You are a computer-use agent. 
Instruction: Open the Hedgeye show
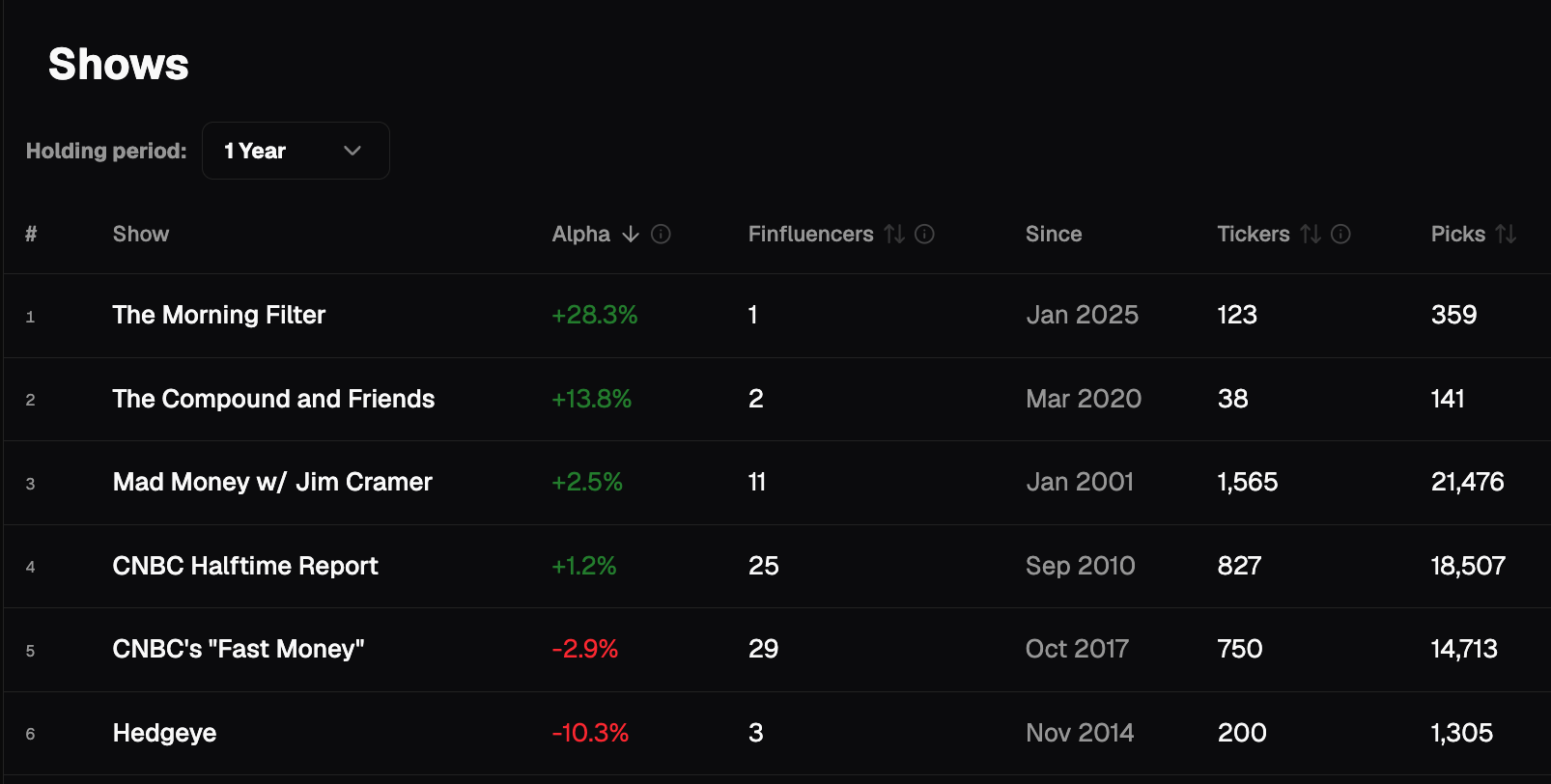164,733
